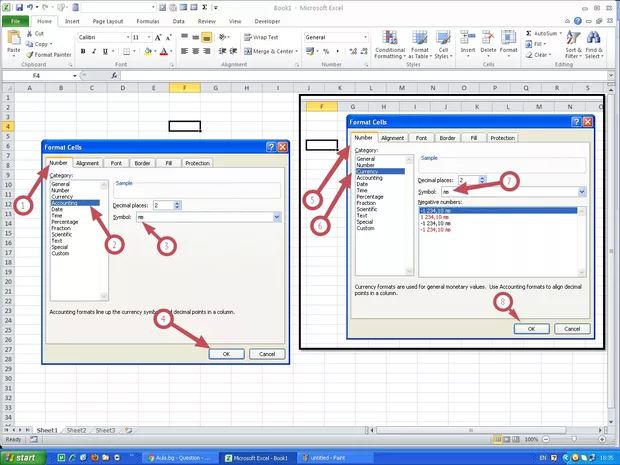Click the Grow Font icon
The image size is (620, 465).
158,38
